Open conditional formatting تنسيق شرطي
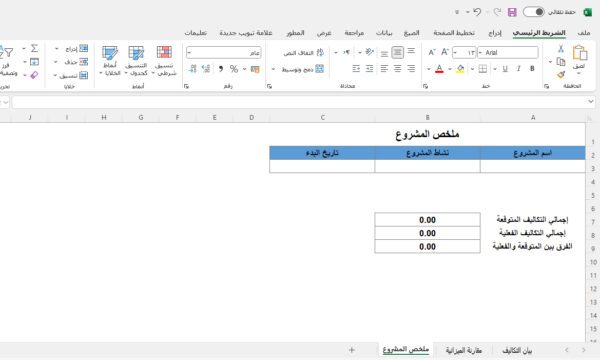This screenshot has height=360, width=600. pos(164,61)
